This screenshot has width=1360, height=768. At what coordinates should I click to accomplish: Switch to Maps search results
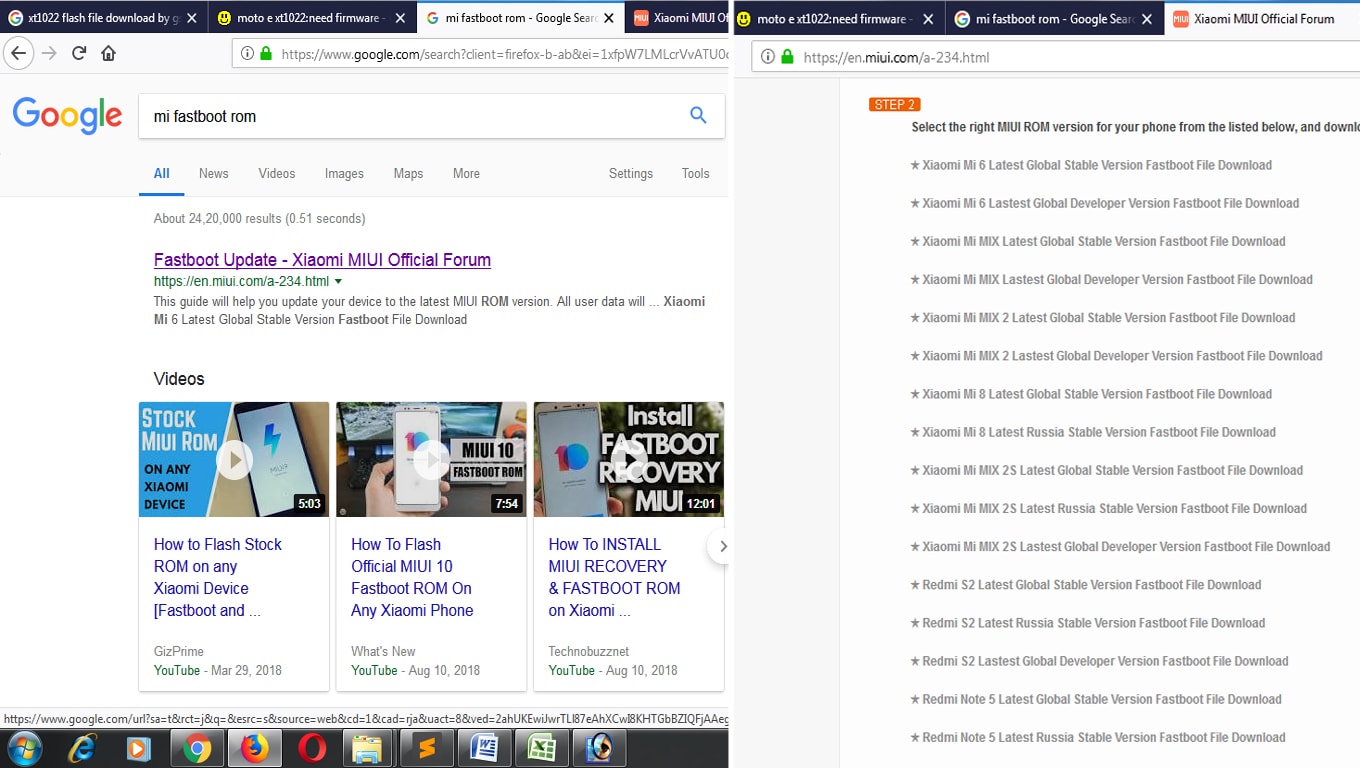click(408, 173)
